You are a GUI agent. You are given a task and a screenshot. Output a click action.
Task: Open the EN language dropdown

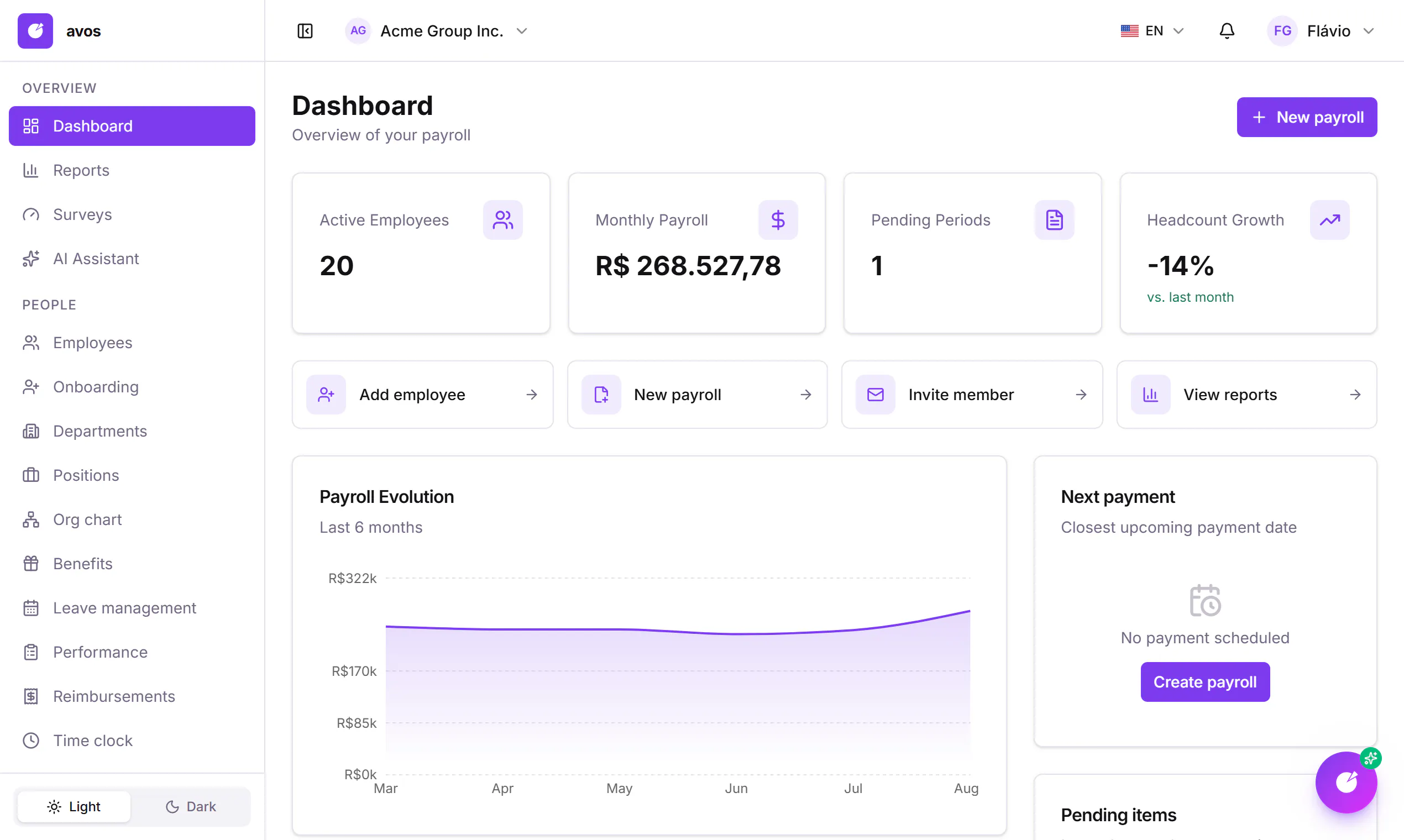[1152, 30]
